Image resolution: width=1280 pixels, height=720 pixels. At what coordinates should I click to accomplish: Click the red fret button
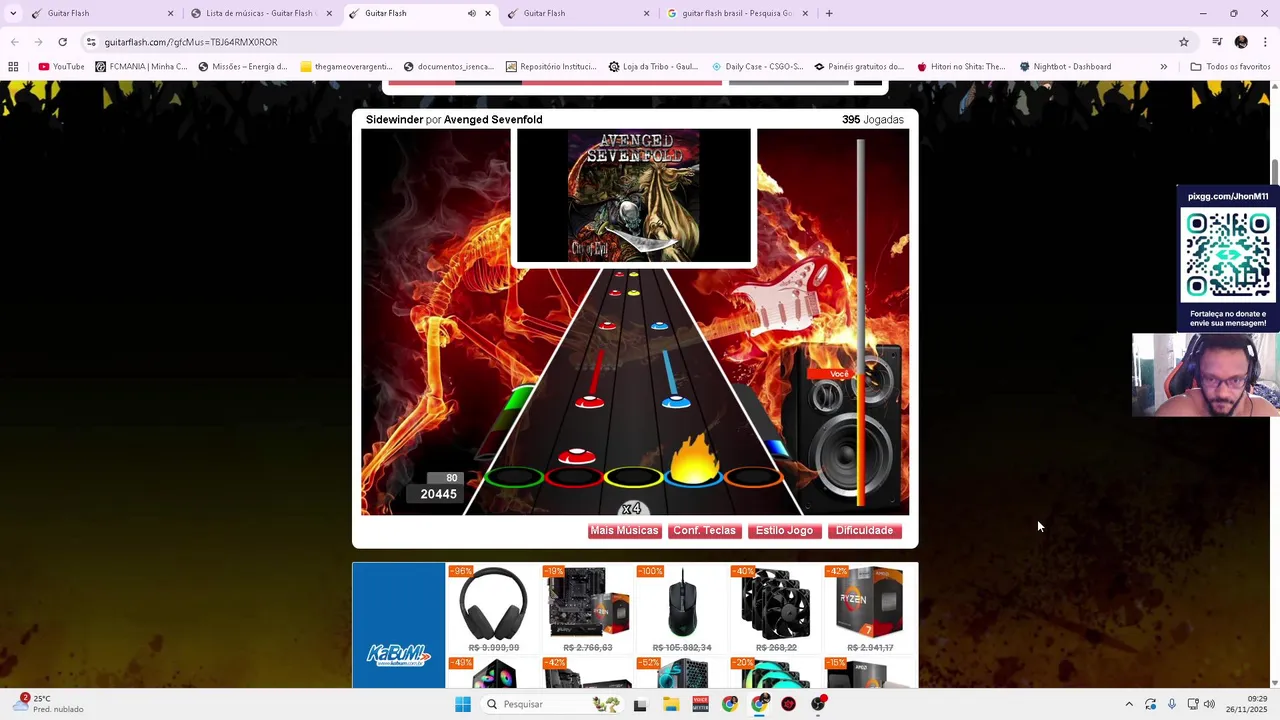[574, 477]
